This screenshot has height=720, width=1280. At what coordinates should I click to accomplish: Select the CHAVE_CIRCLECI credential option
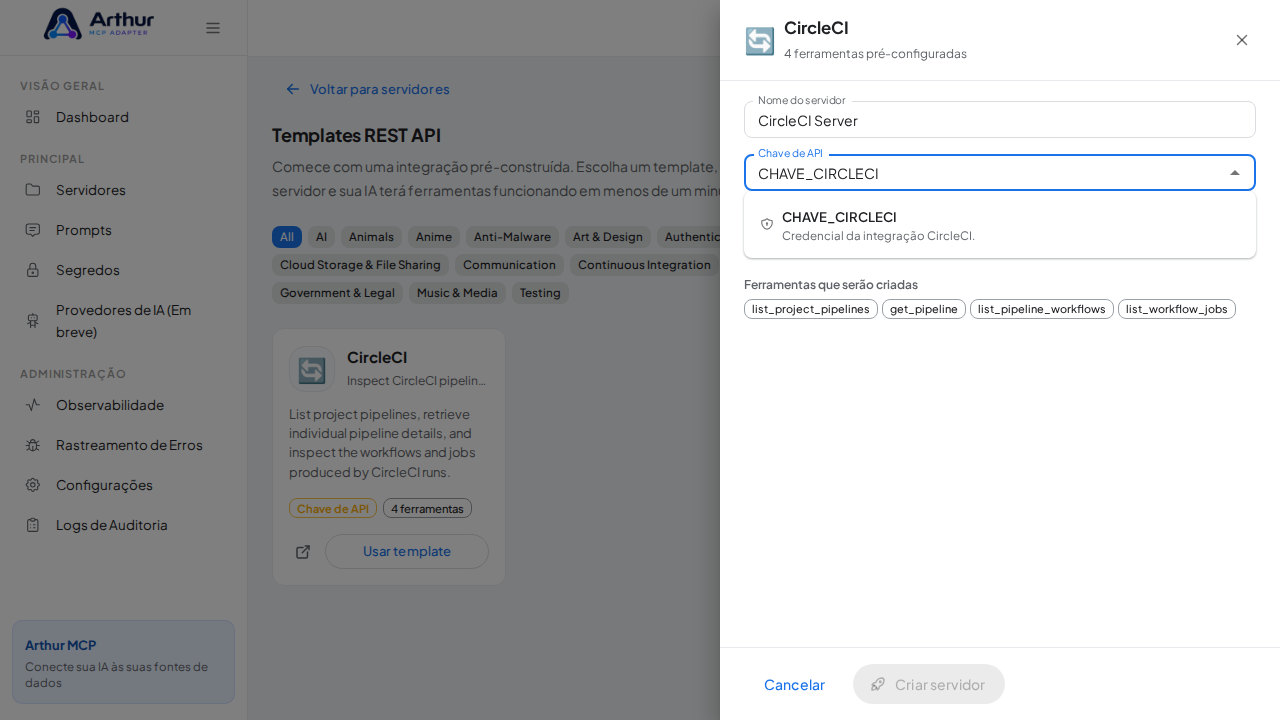point(1000,225)
